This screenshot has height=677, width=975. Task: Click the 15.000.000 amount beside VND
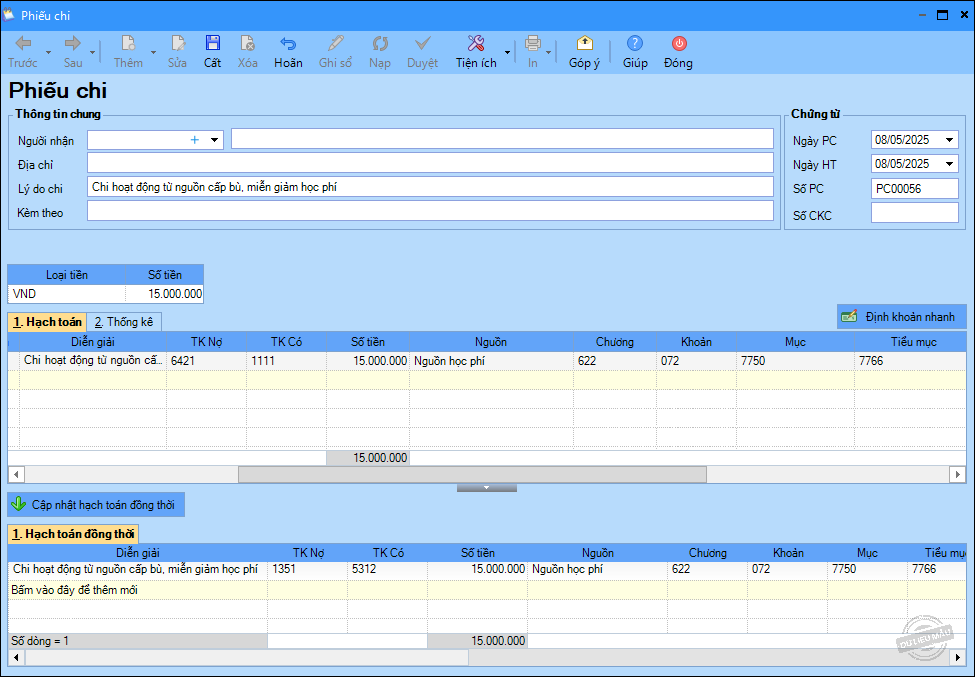pos(165,294)
